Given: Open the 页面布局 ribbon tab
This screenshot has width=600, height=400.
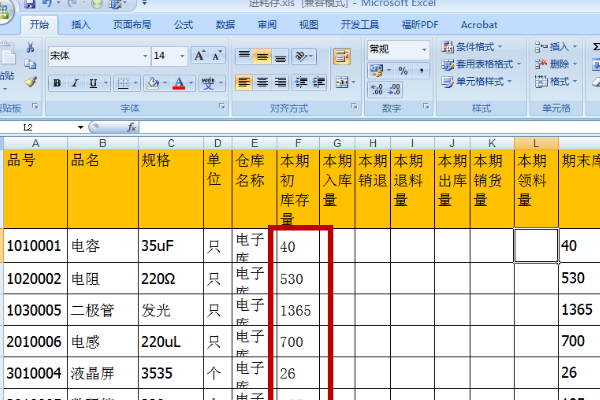Looking at the screenshot, I should [x=132, y=25].
